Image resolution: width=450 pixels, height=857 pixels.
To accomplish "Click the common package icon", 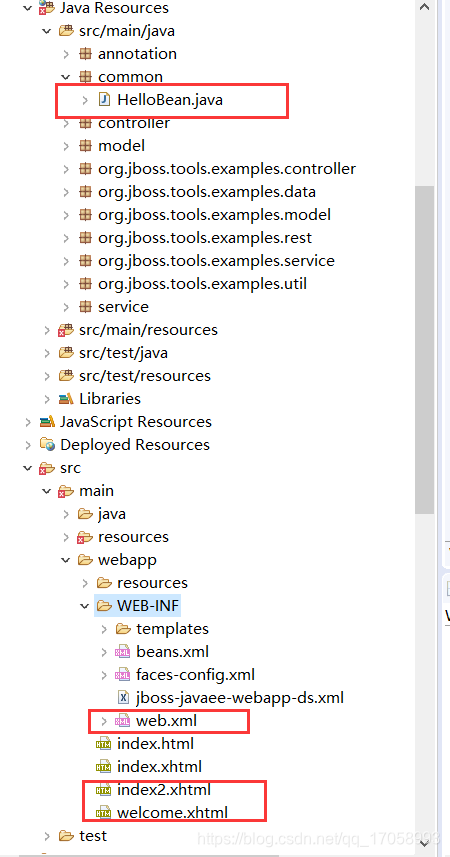I will pos(85,77).
